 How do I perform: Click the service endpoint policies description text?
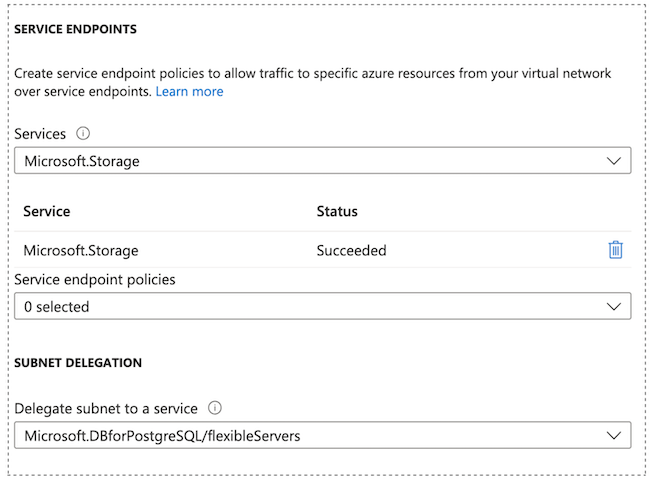(312, 74)
